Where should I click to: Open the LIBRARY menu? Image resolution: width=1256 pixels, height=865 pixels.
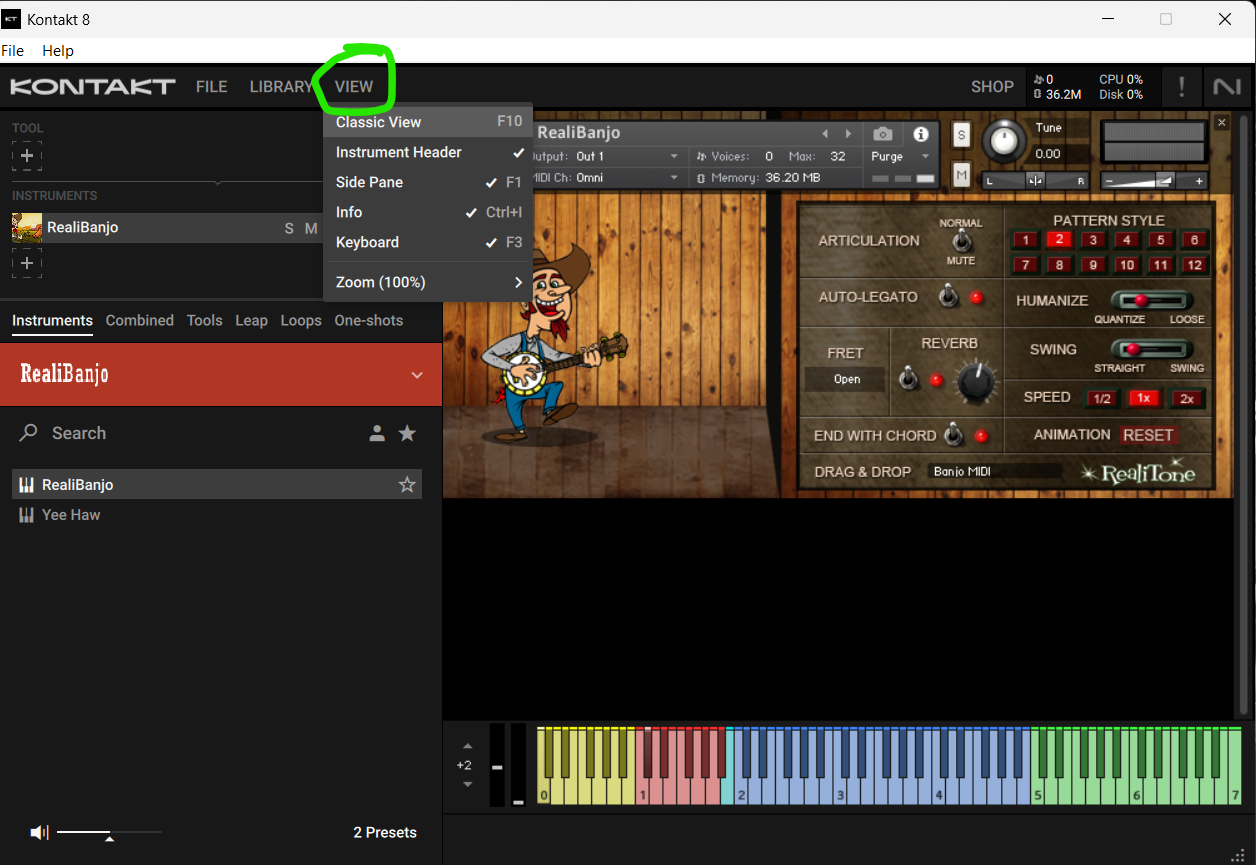pos(281,87)
